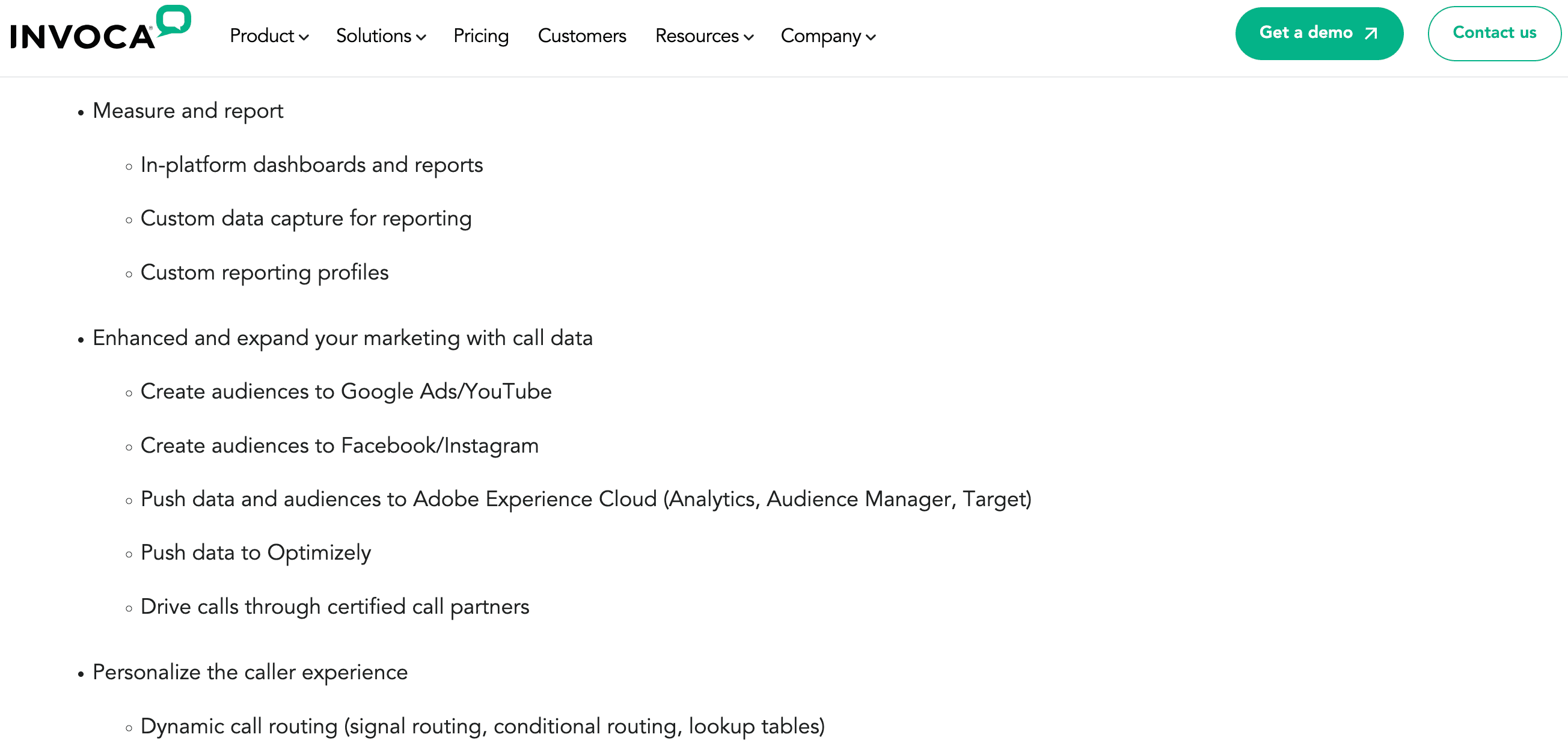Select Pricing in the navigation bar
Viewport: 1568px width, 755px height.
click(x=480, y=37)
